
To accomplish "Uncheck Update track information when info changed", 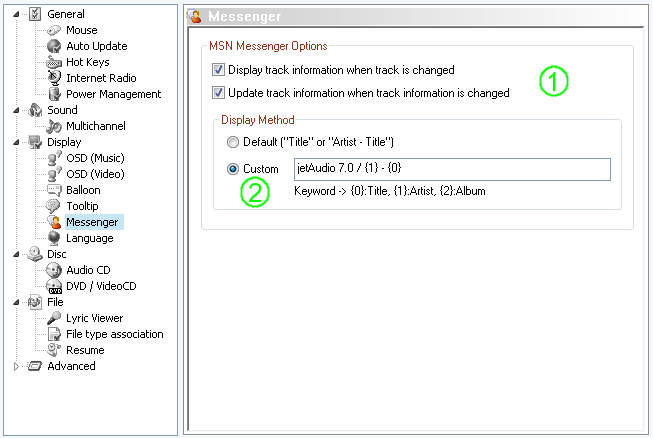I will (218, 92).
